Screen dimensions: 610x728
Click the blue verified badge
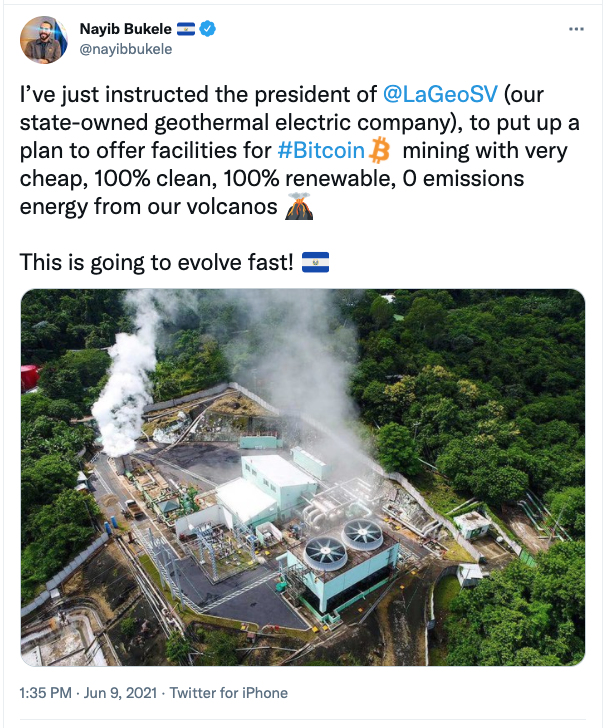pyautogui.click(x=208, y=29)
